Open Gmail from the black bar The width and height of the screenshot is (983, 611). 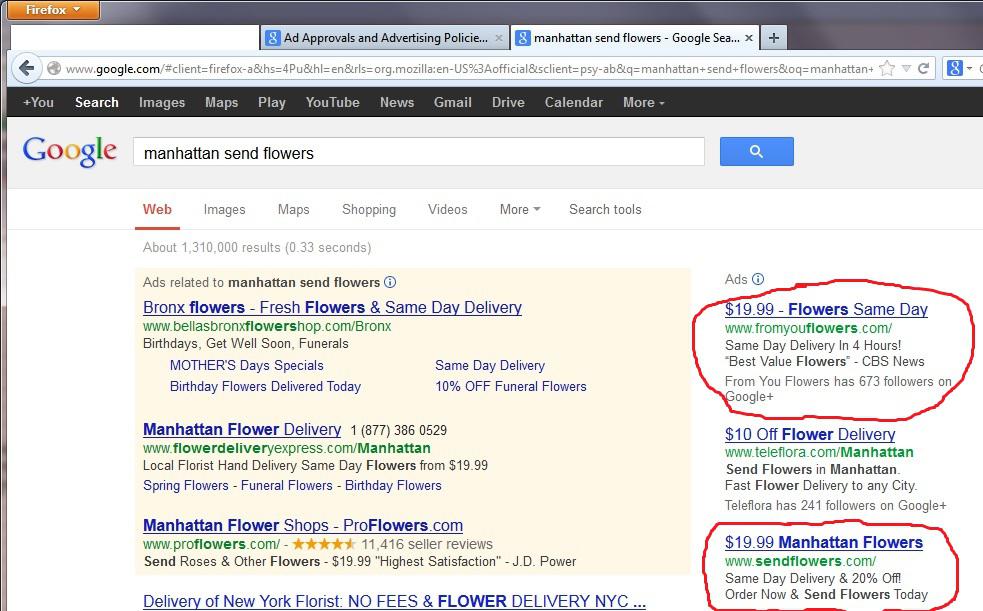(453, 102)
